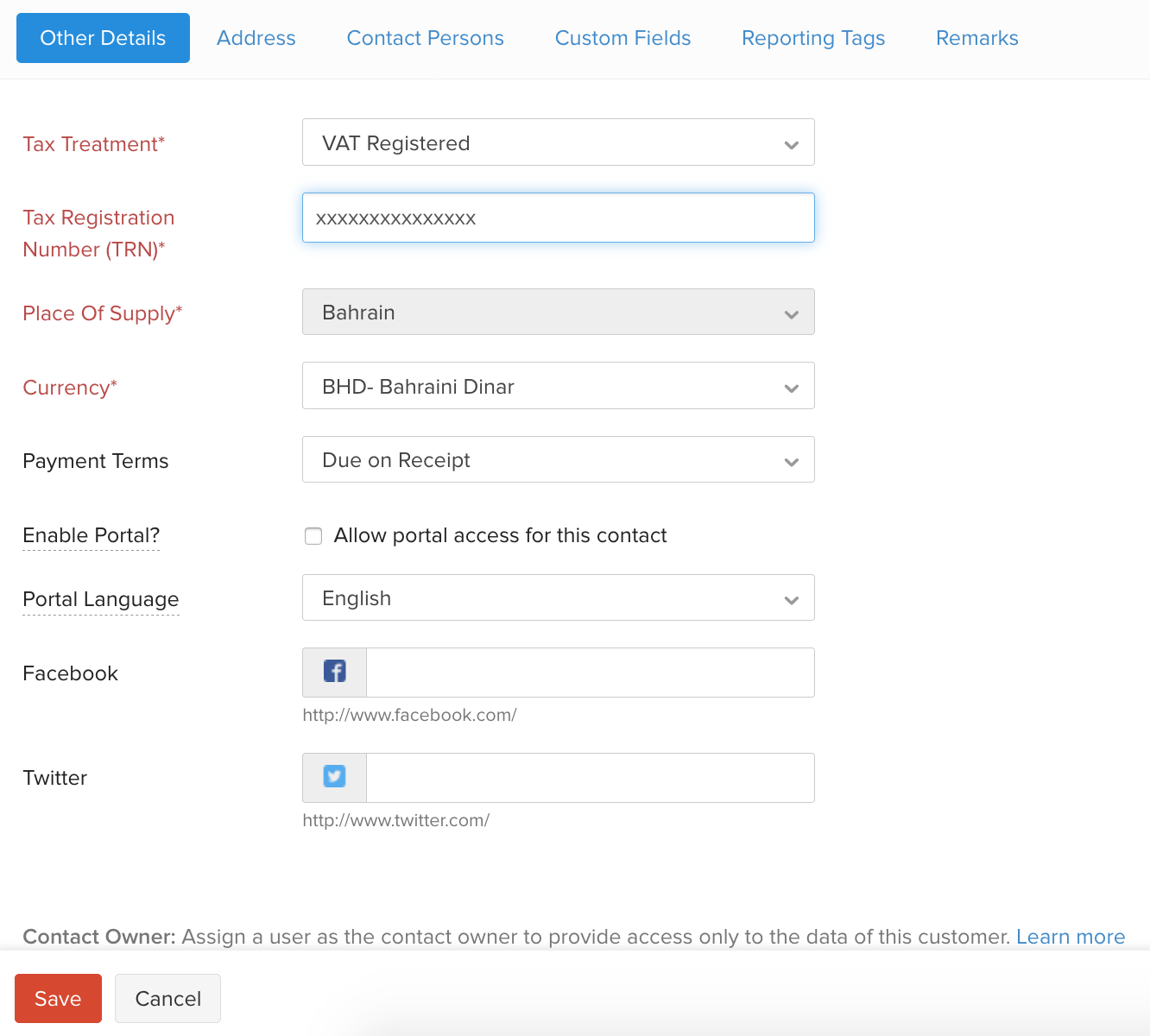The width and height of the screenshot is (1150, 1036).
Task: Save the contact details
Action: 58,998
